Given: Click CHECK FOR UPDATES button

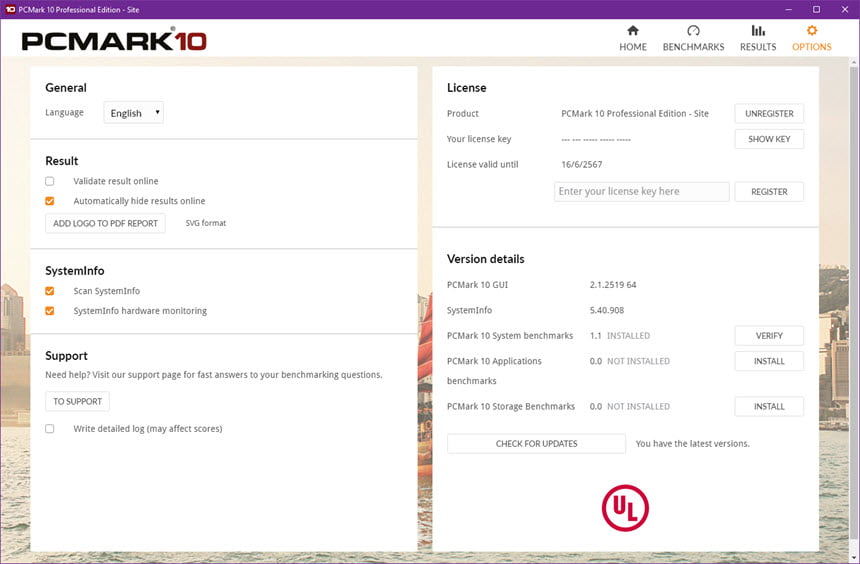Looking at the screenshot, I should click(536, 443).
